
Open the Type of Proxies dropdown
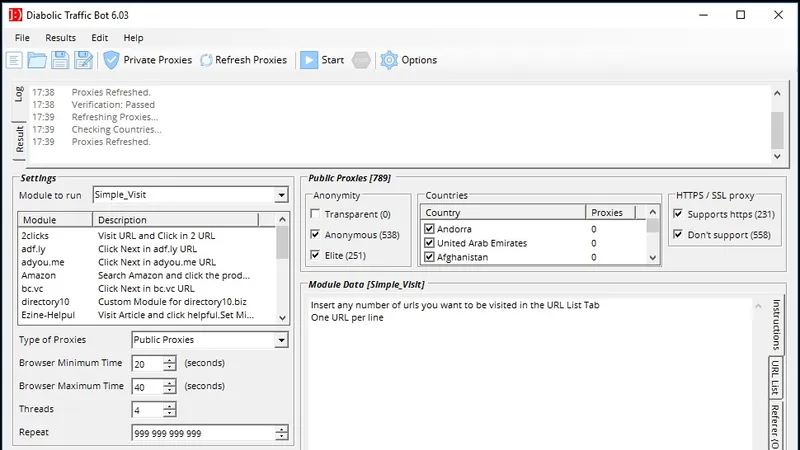[281, 340]
